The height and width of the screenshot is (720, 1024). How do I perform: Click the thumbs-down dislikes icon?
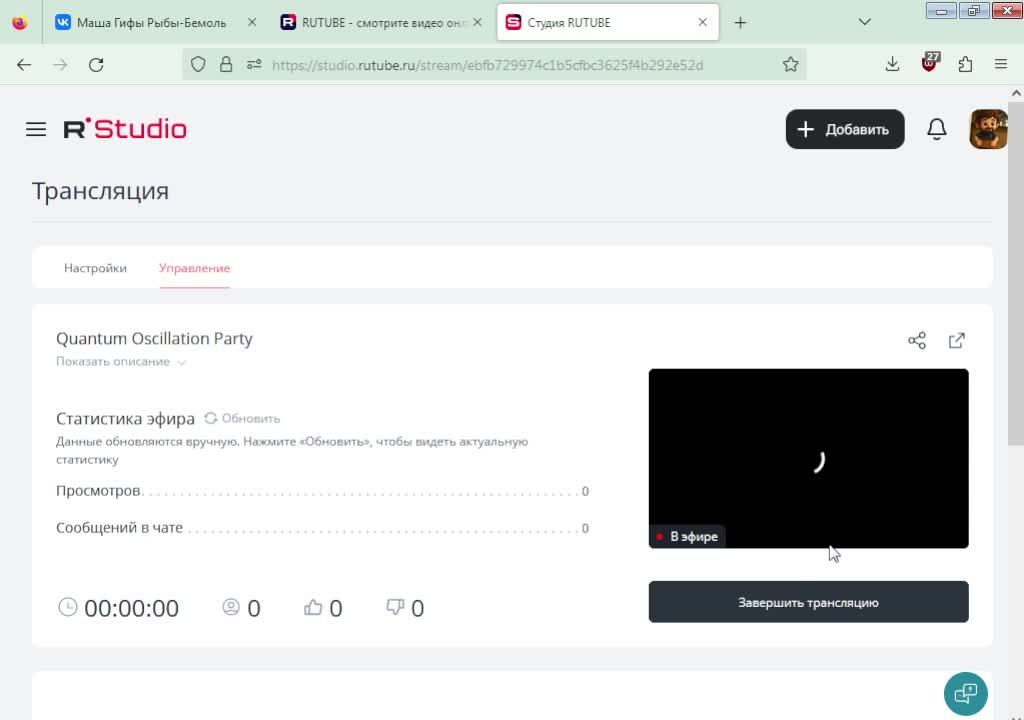click(x=395, y=607)
